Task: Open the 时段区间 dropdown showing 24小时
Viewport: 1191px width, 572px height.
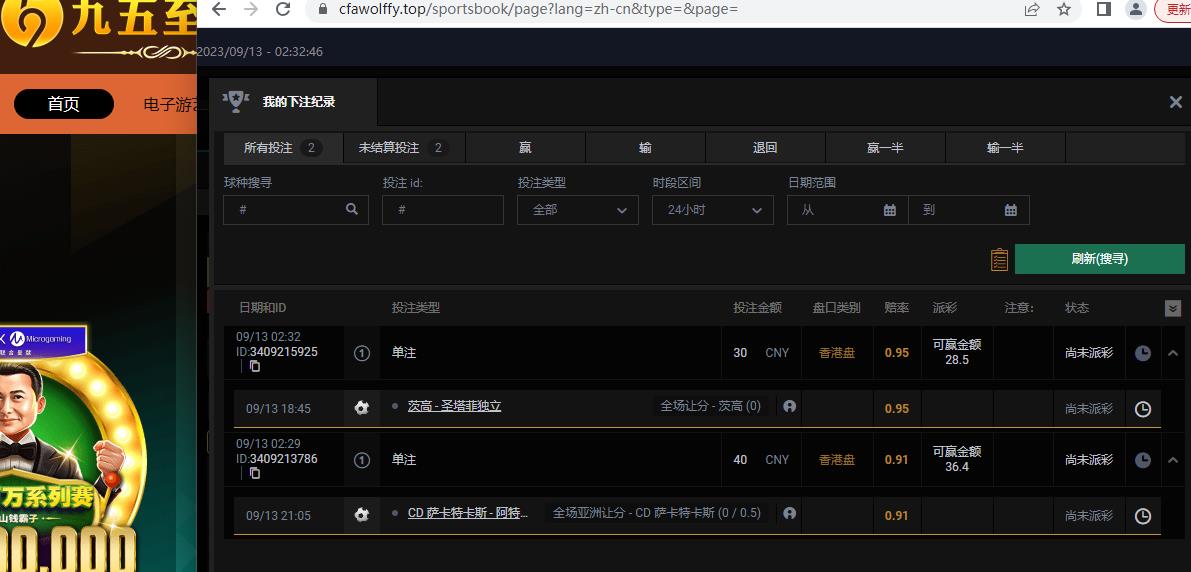Action: [x=713, y=210]
